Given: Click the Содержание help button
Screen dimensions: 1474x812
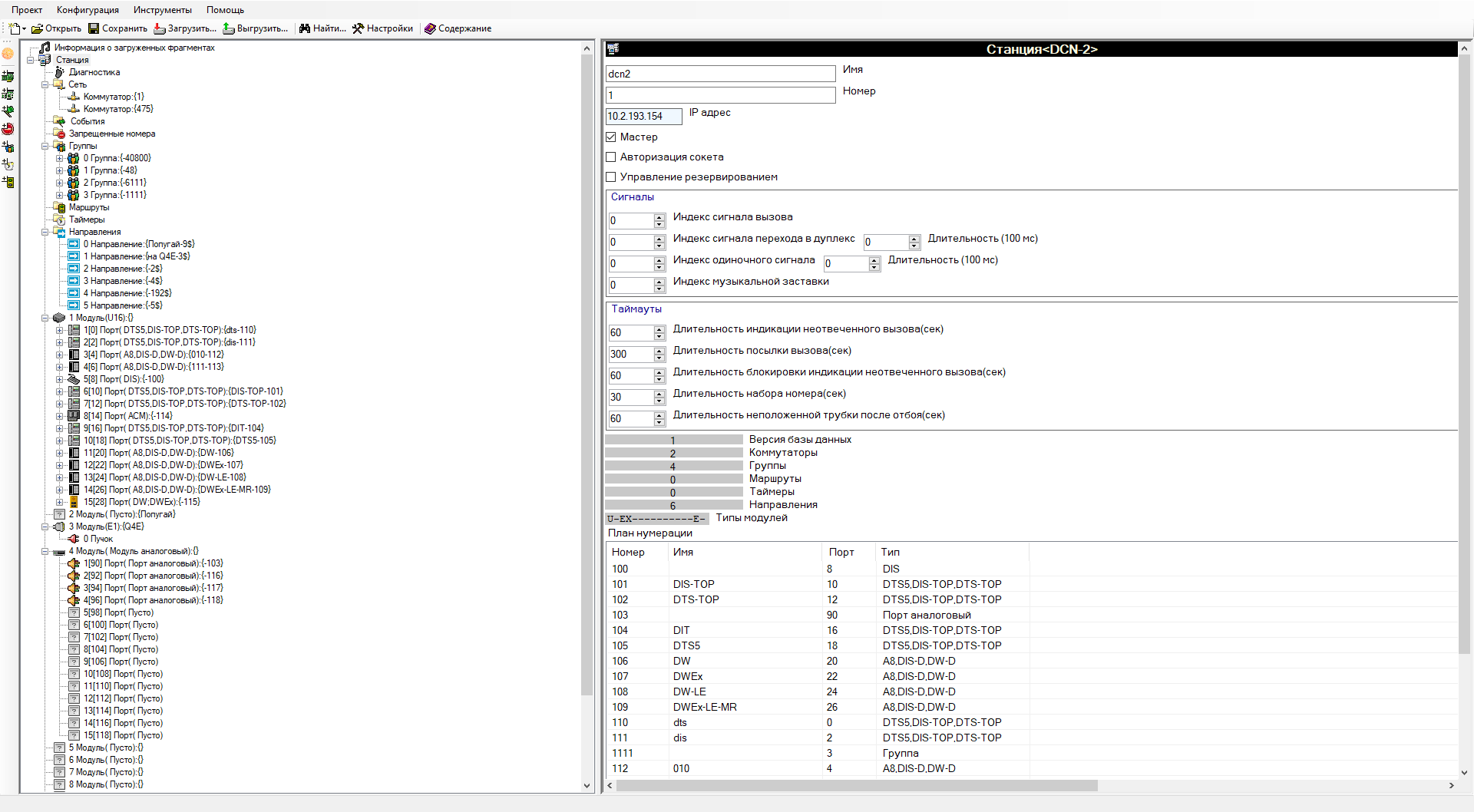Looking at the screenshot, I should [x=458, y=28].
